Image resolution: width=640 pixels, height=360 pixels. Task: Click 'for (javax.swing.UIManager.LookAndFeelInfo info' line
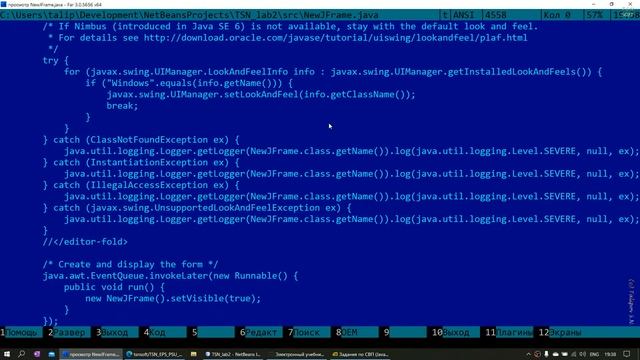pyautogui.click(x=333, y=72)
